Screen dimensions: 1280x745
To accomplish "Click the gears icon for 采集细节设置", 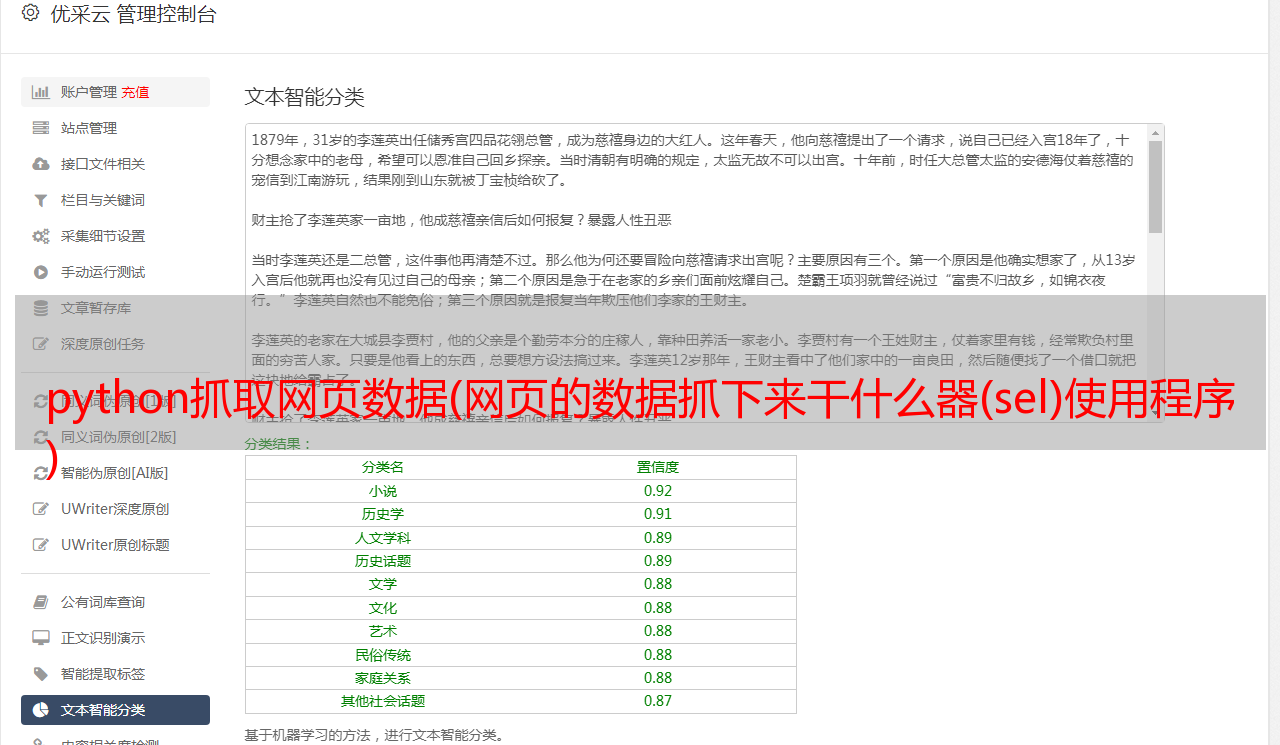I will coord(41,236).
